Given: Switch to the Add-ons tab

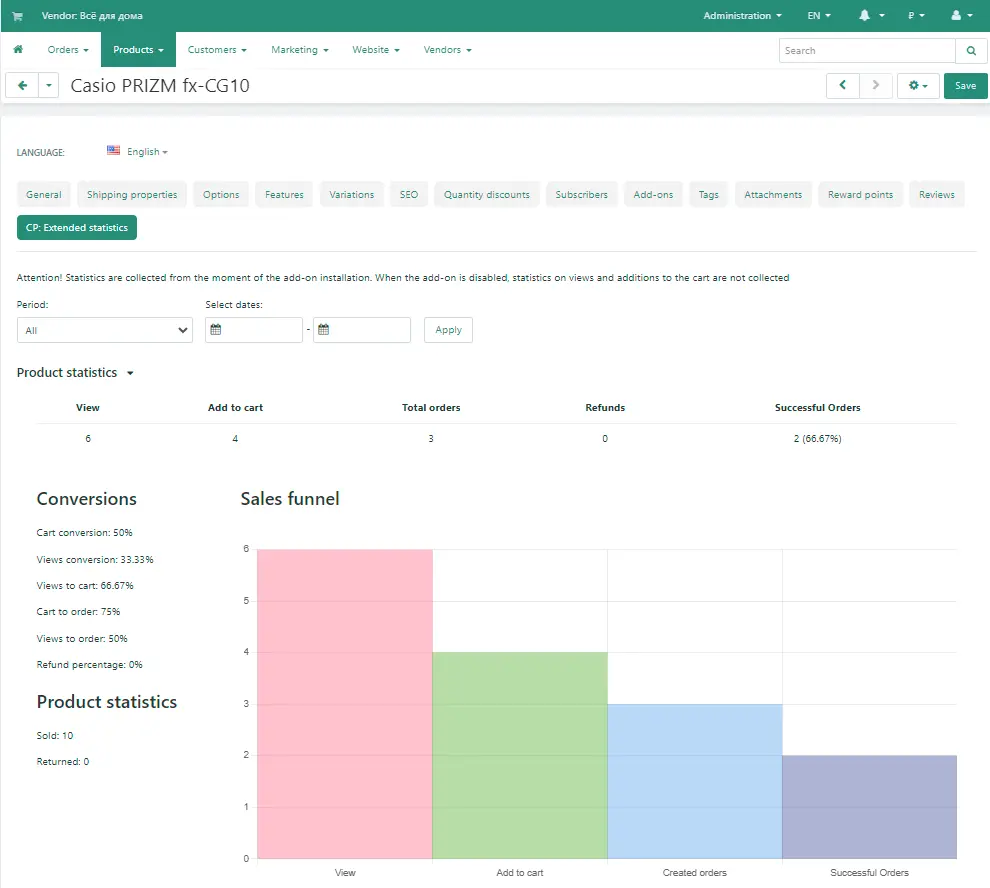Looking at the screenshot, I should (653, 195).
